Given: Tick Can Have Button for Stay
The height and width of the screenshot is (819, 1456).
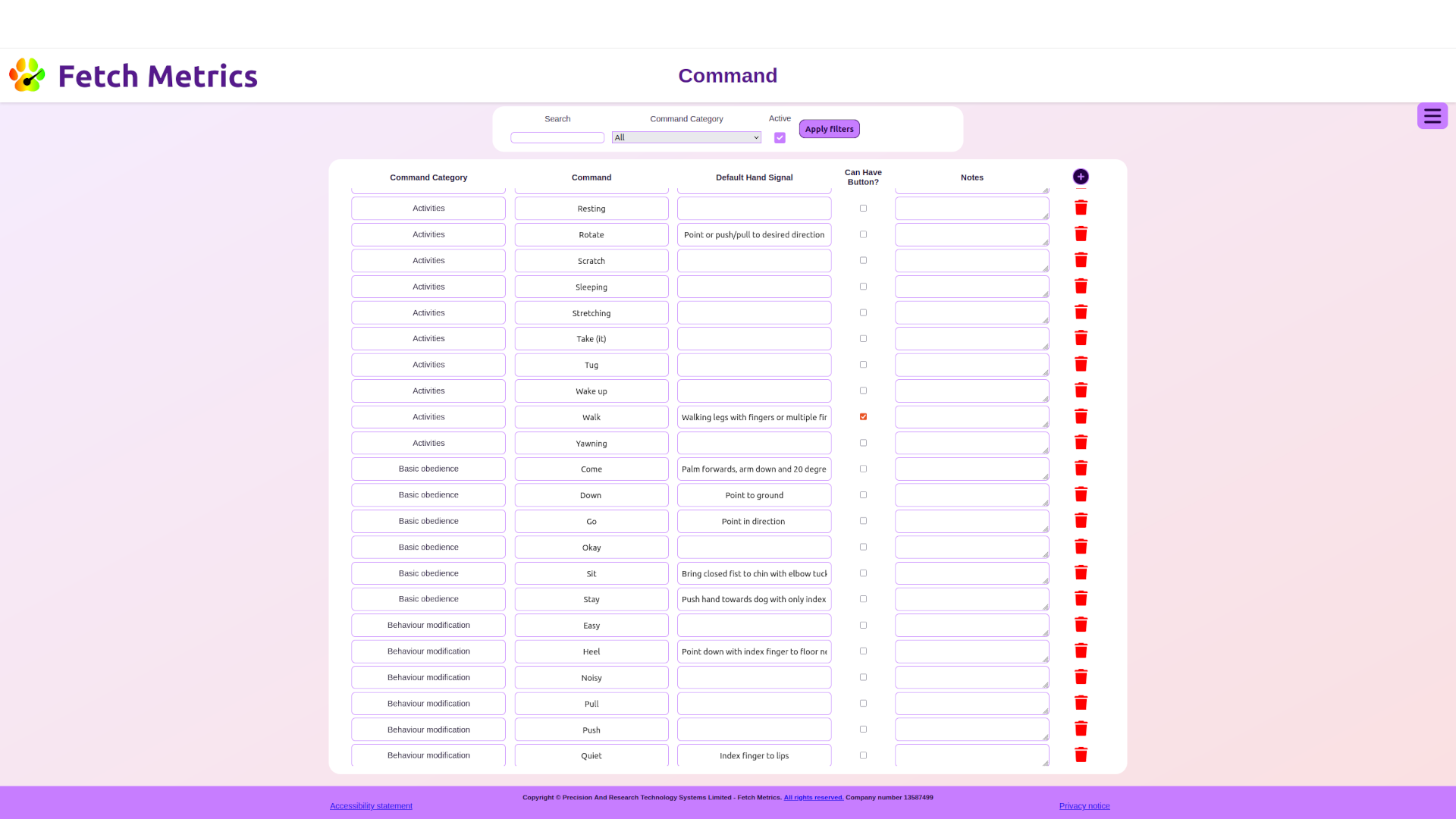Looking at the screenshot, I should click(x=863, y=599).
